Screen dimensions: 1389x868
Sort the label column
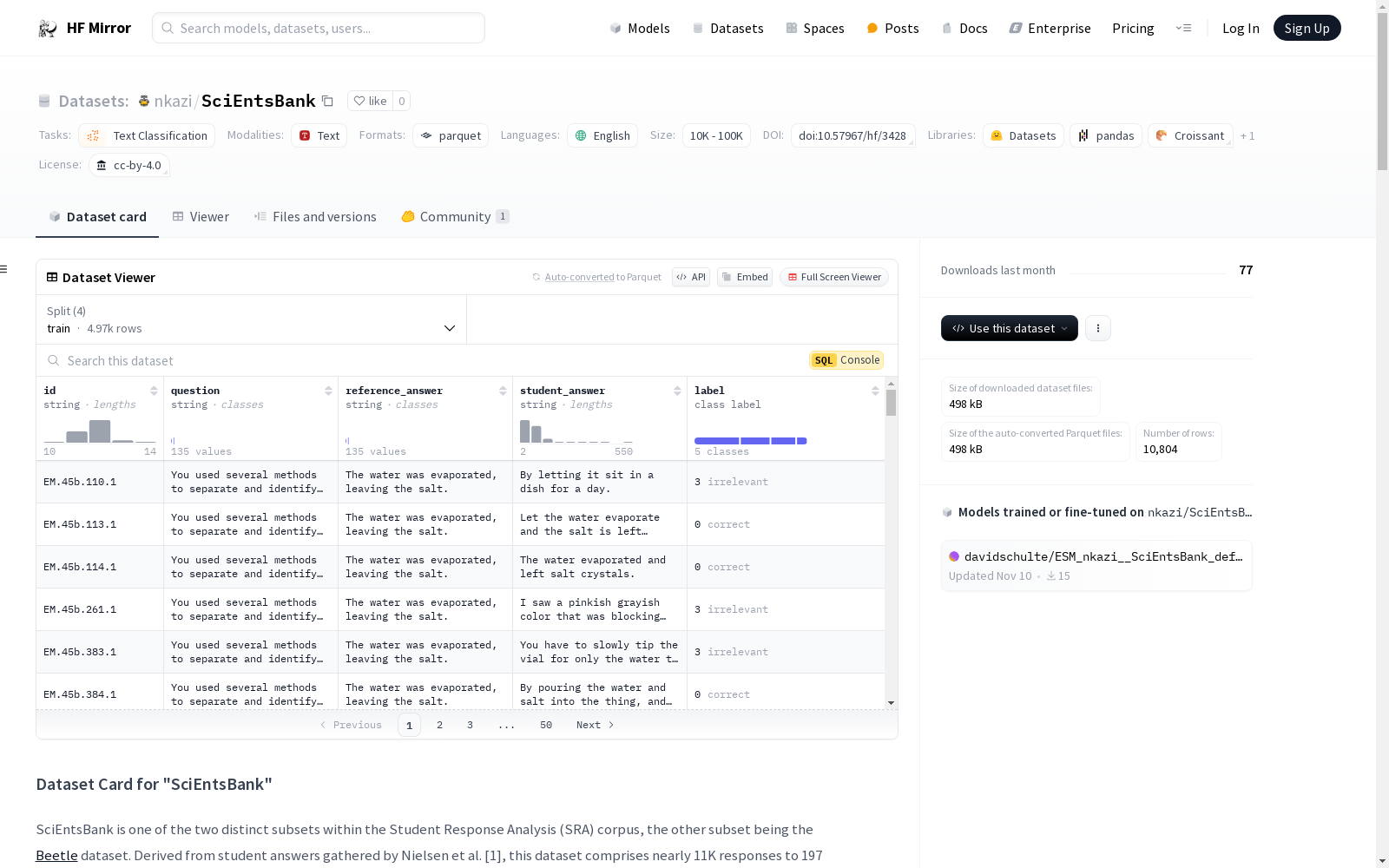pyautogui.click(x=875, y=391)
